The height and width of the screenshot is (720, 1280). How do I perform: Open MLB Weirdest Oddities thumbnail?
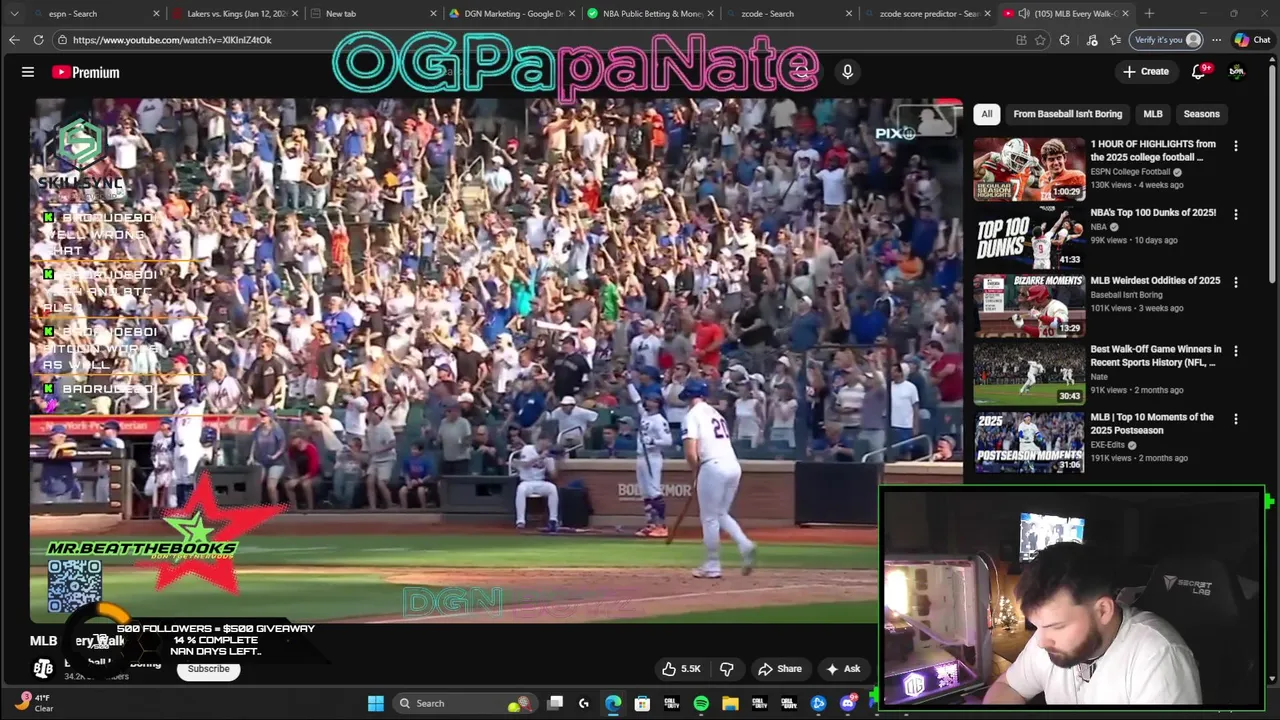1029,305
